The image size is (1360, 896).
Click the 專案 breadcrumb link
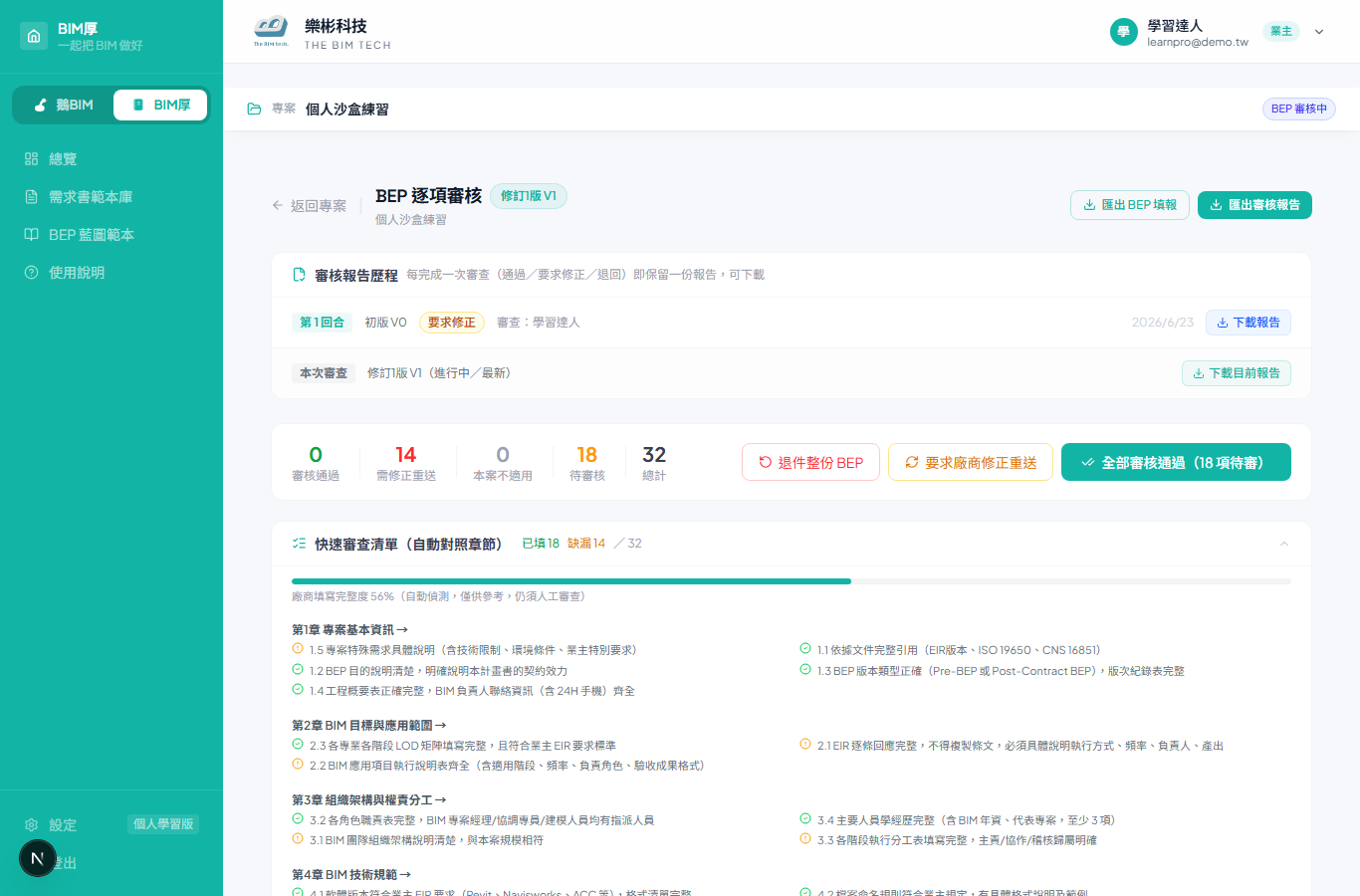coord(284,109)
